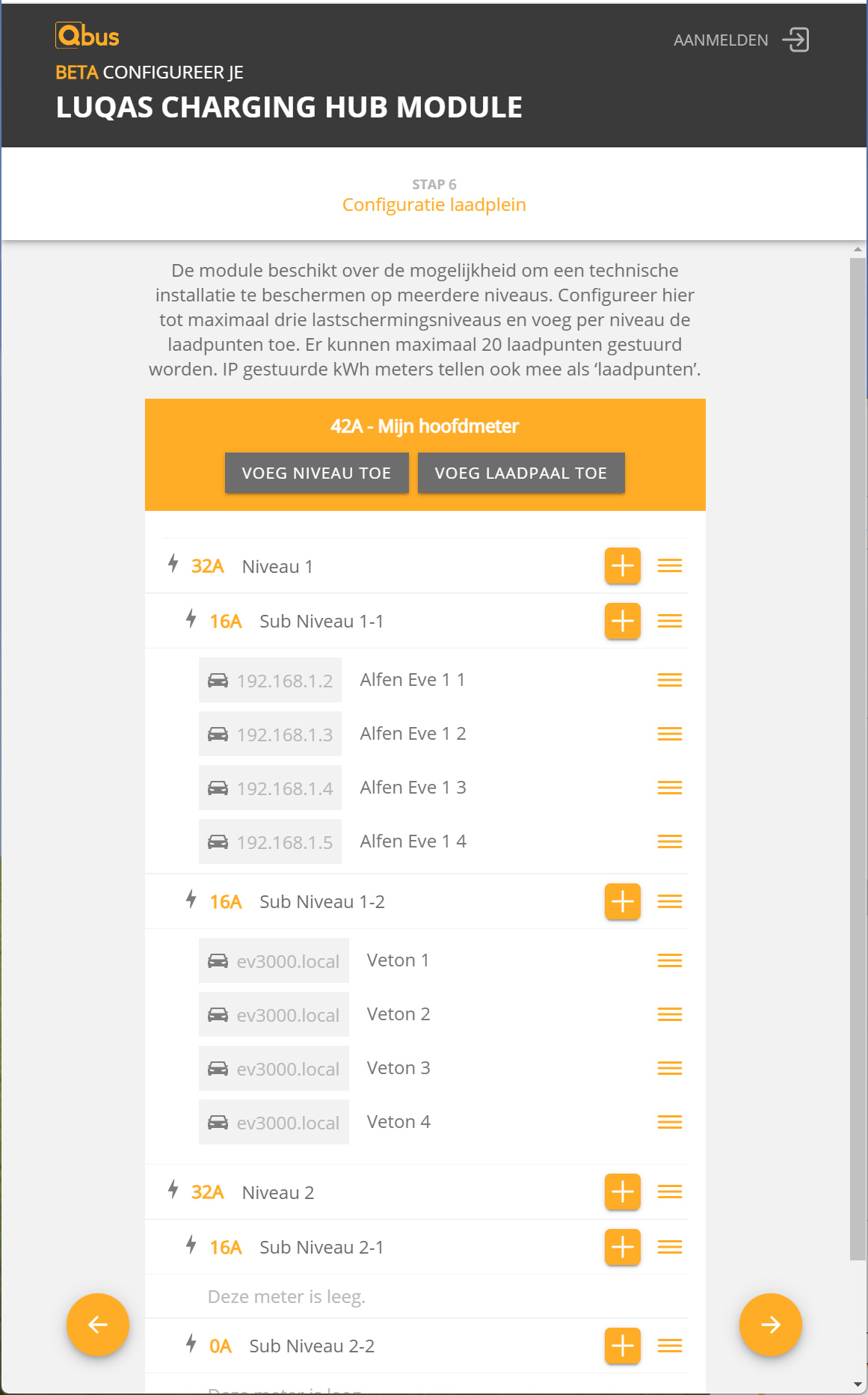Open Sub Niveau 2-1 hamburger menu

(x=670, y=1247)
